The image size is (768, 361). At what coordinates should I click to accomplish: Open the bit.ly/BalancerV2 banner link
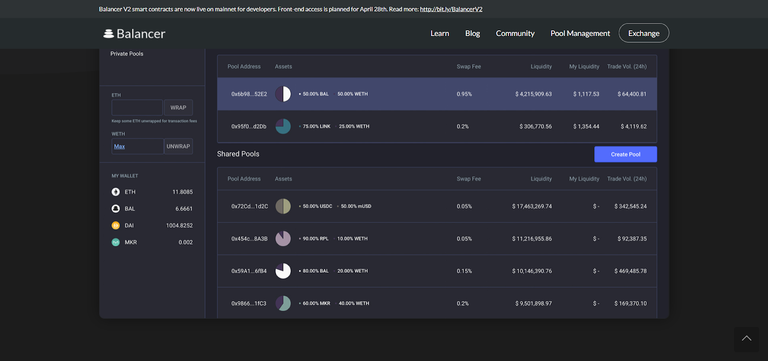[x=451, y=9]
